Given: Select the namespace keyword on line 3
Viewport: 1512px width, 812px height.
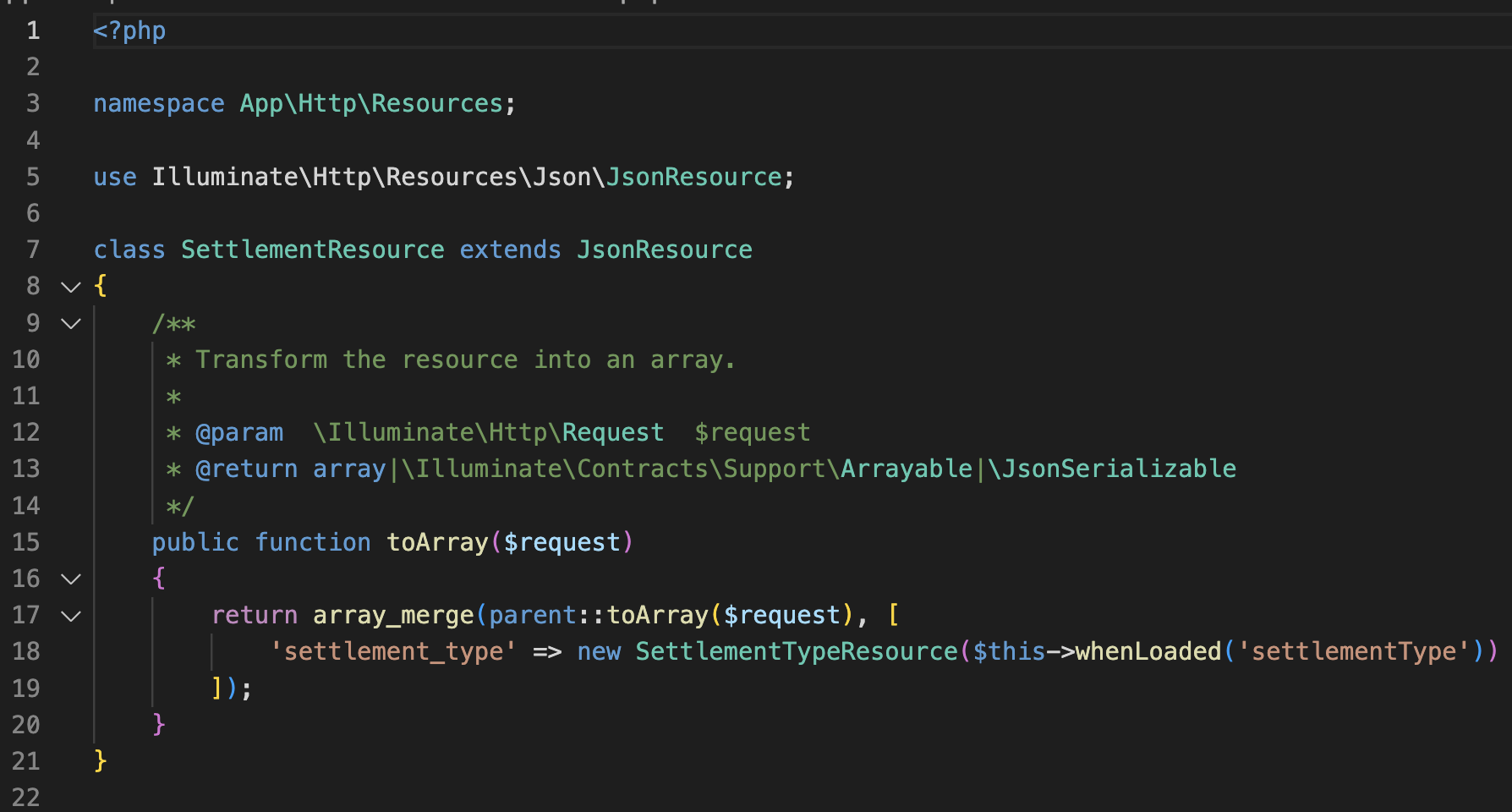Looking at the screenshot, I should 158,102.
